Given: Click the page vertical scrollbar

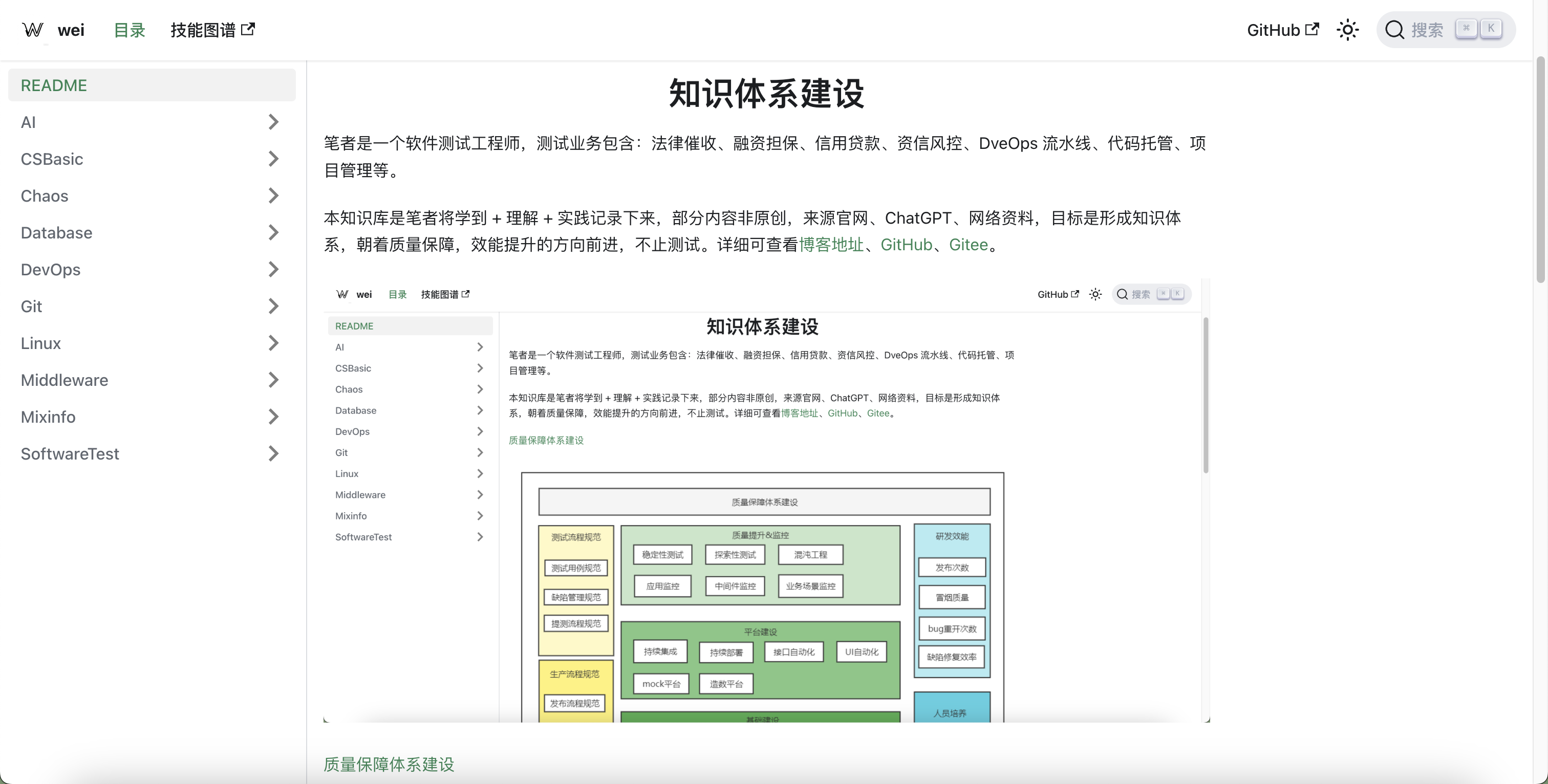Looking at the screenshot, I should click(1540, 169).
